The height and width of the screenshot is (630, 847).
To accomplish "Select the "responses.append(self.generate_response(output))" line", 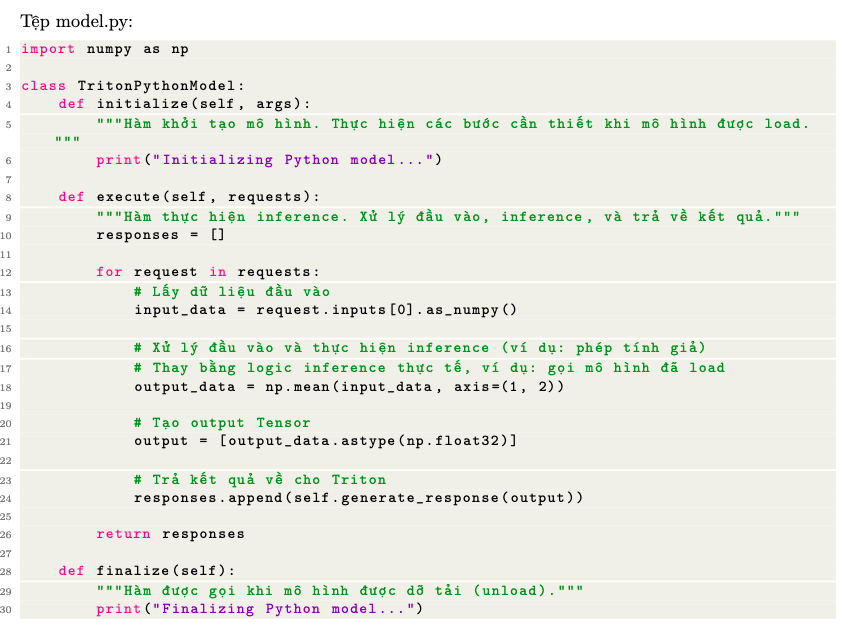I will point(359,498).
